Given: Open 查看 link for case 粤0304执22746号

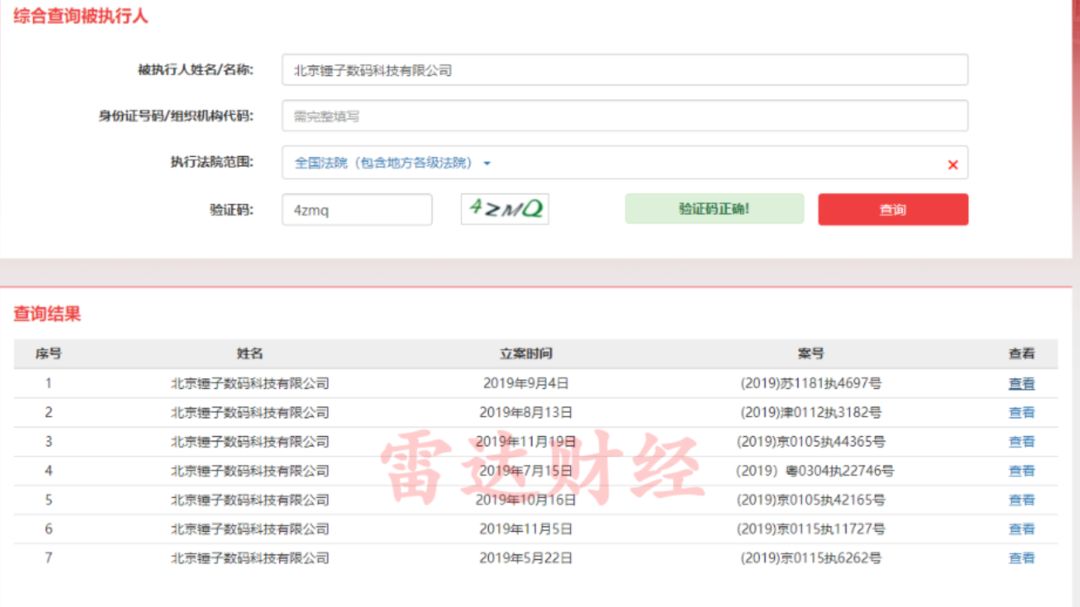Looking at the screenshot, I should [1021, 471].
